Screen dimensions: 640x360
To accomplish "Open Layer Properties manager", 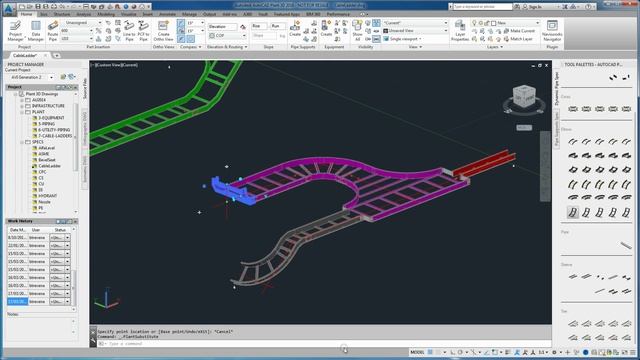I will tap(460, 31).
